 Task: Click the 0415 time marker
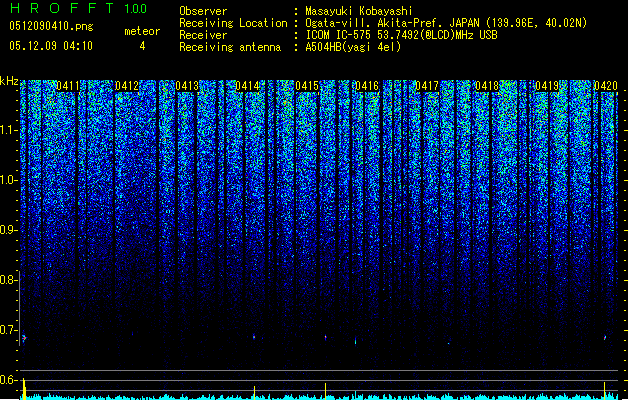307,86
